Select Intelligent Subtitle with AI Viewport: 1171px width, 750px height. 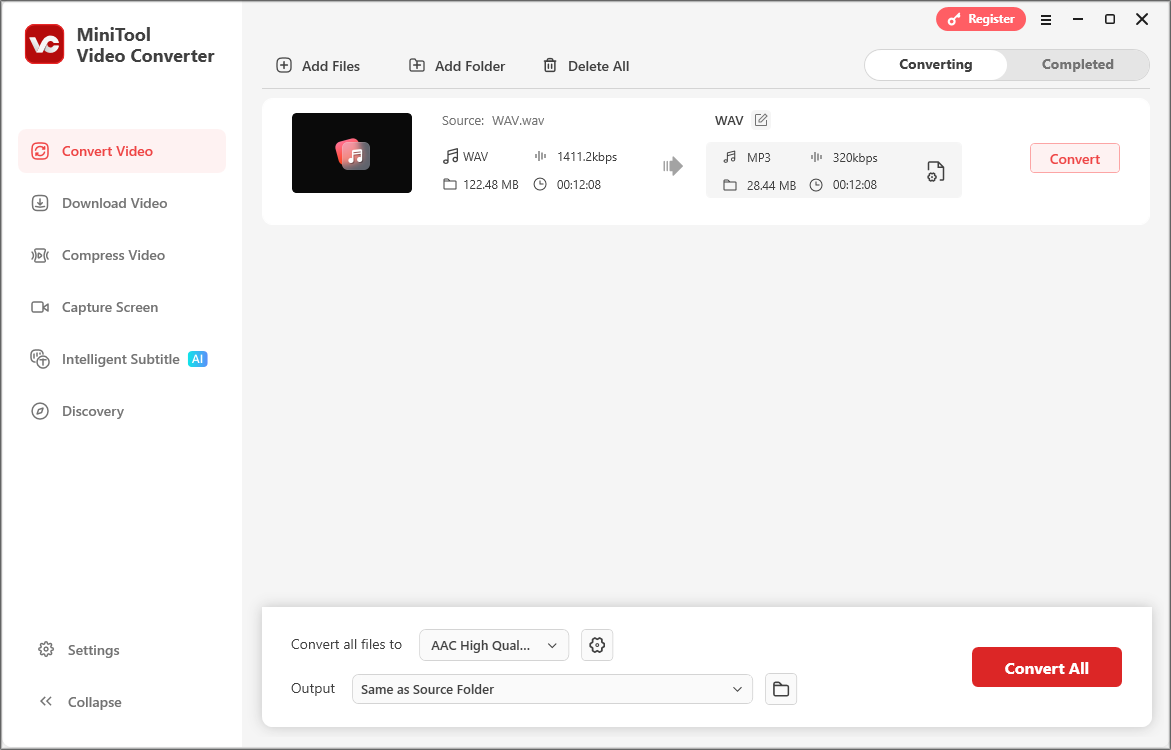pyautogui.click(x=120, y=359)
